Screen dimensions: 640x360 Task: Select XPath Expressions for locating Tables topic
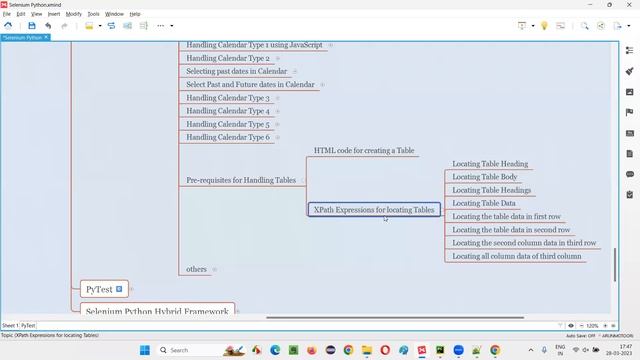374,210
